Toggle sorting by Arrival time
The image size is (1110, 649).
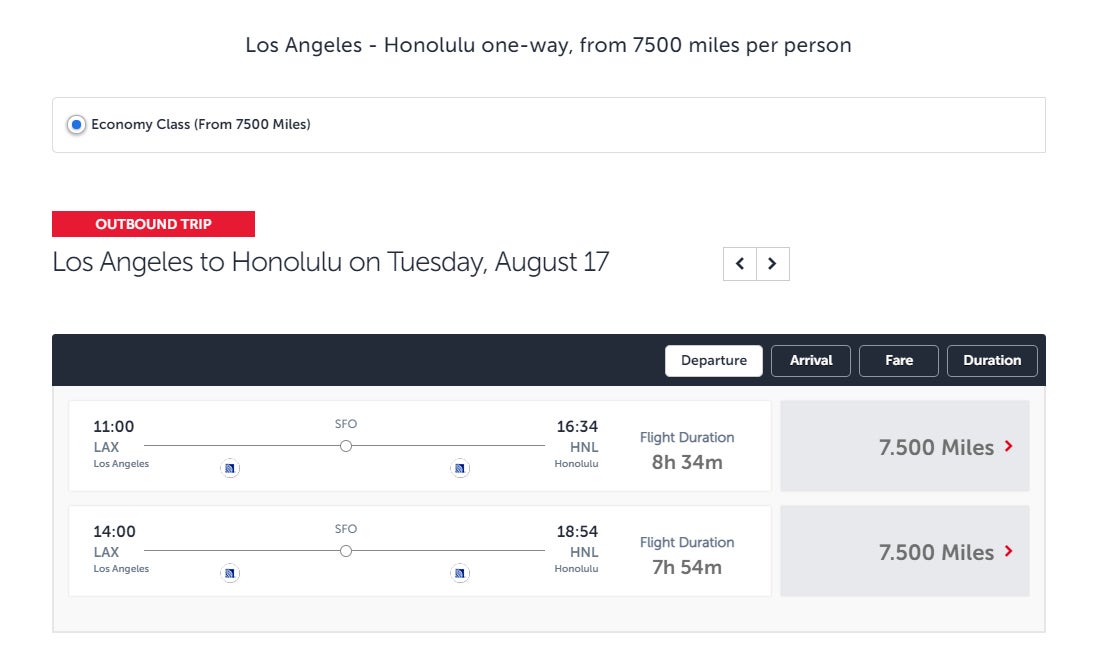click(x=810, y=360)
